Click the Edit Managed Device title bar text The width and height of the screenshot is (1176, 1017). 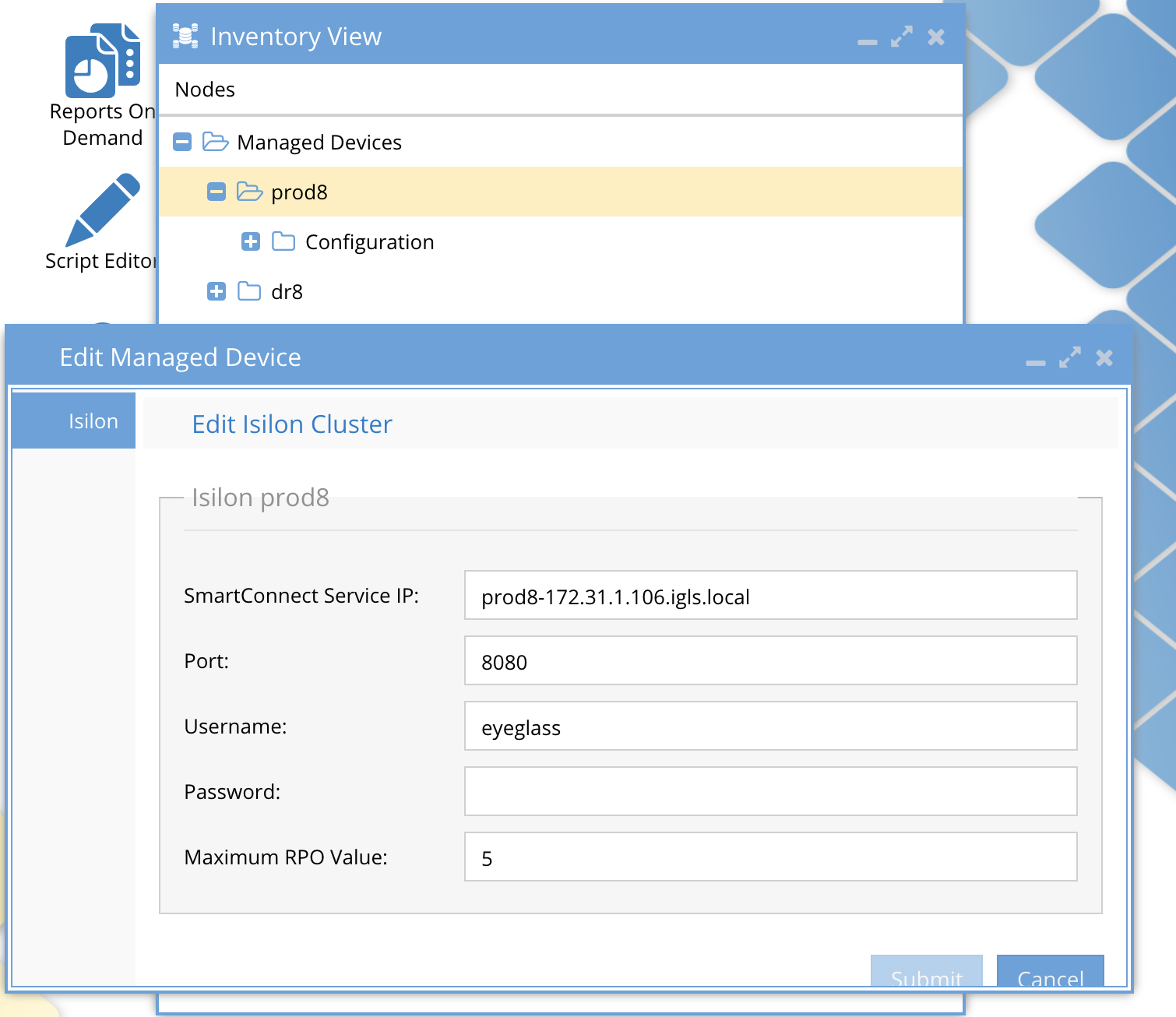[x=180, y=357]
